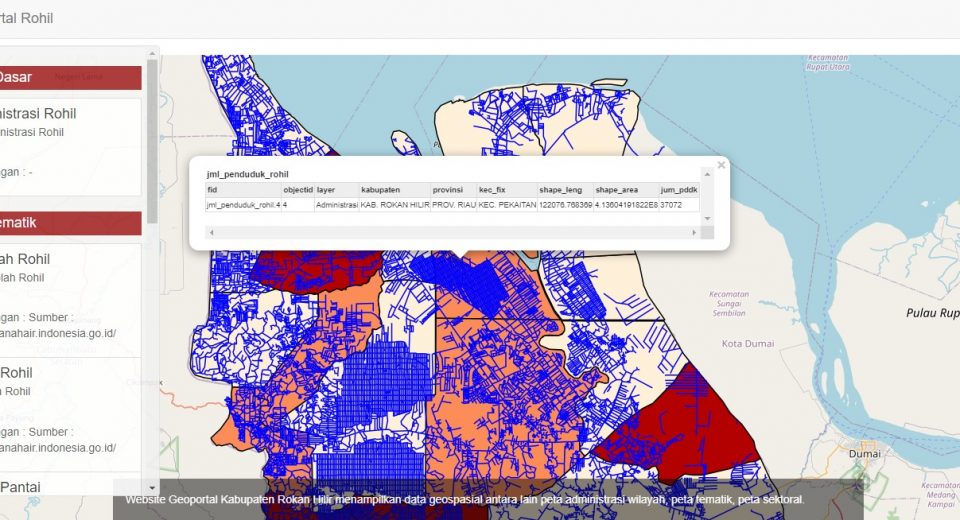Close the jml_penduduk_rohil info popup
This screenshot has width=960, height=520.
pos(721,165)
